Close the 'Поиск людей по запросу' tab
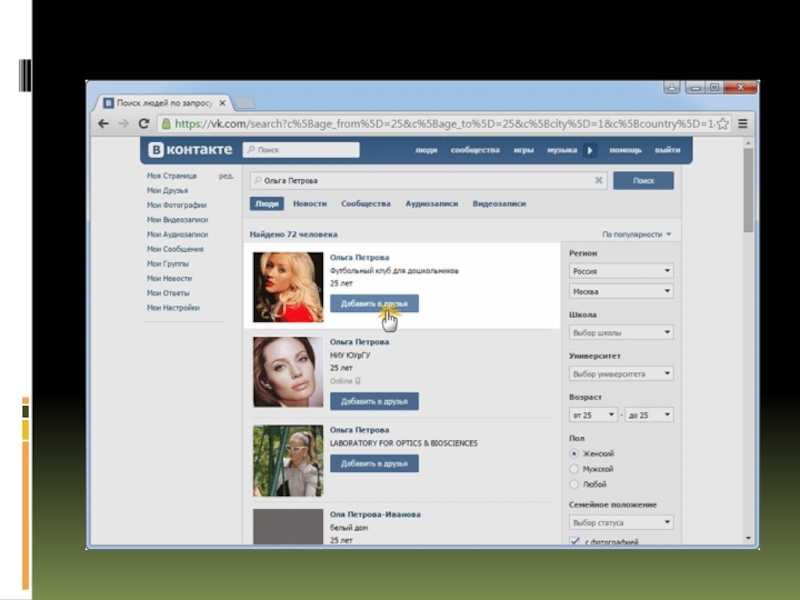The height and width of the screenshot is (600, 800). (222, 103)
